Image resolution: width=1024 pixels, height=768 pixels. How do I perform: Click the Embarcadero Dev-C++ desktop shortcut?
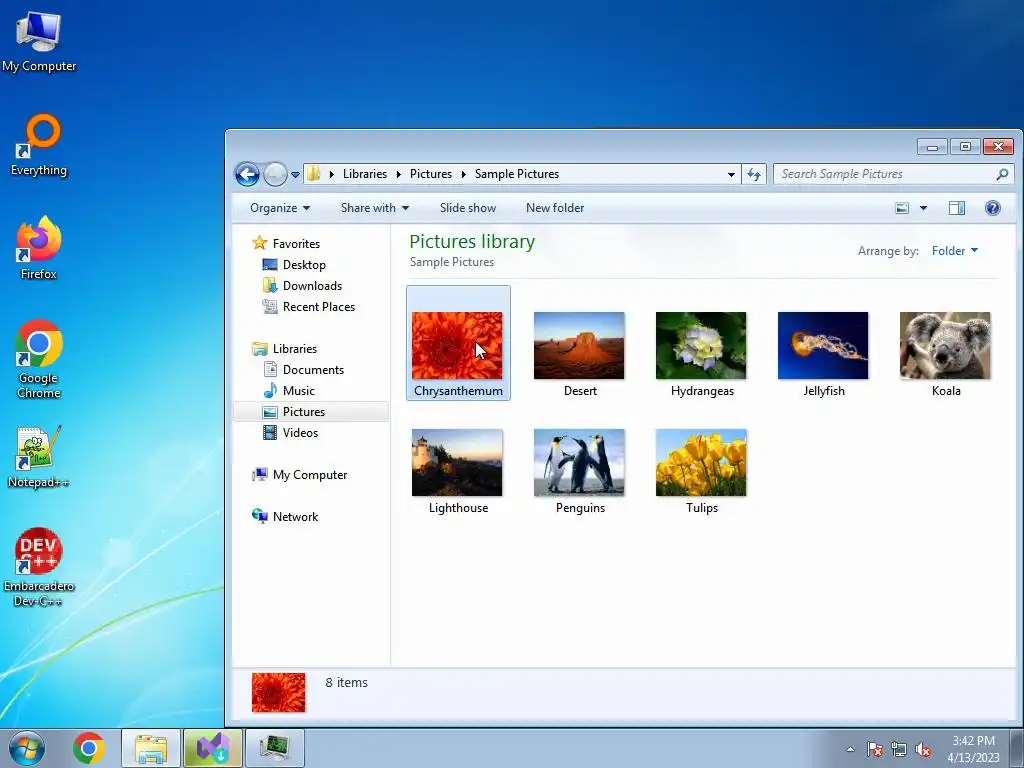coord(39,567)
